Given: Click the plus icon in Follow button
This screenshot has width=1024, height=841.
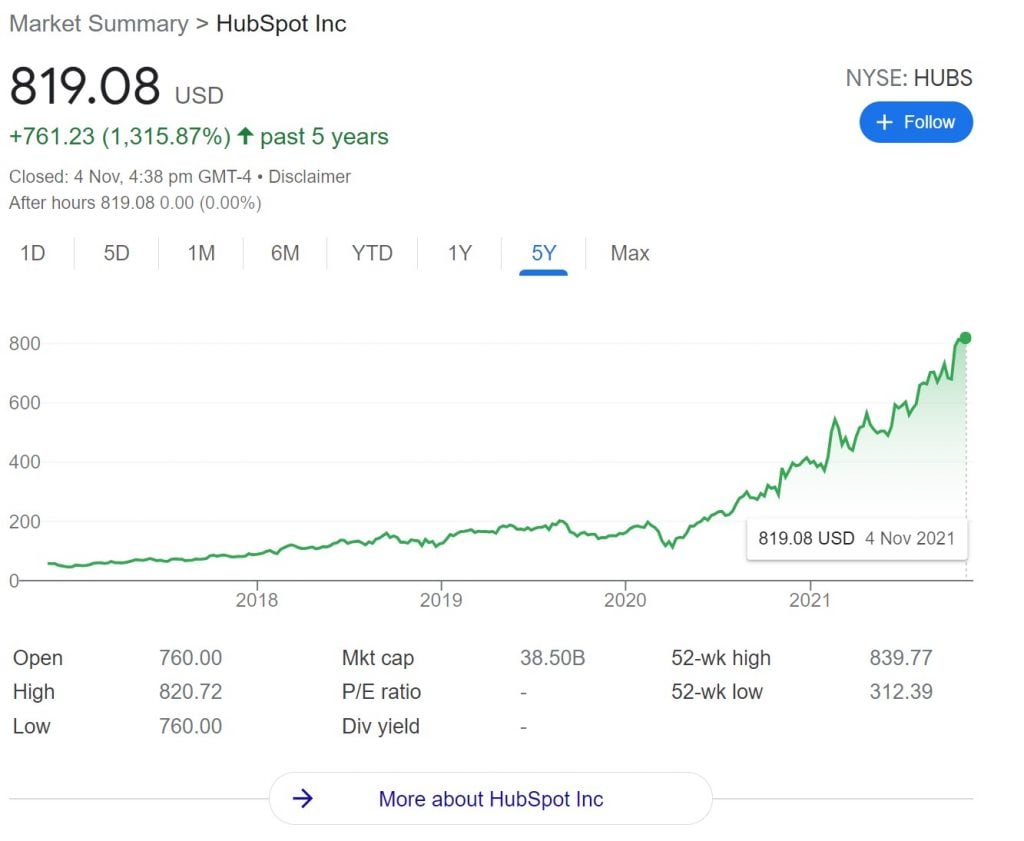Looking at the screenshot, I should (884, 122).
